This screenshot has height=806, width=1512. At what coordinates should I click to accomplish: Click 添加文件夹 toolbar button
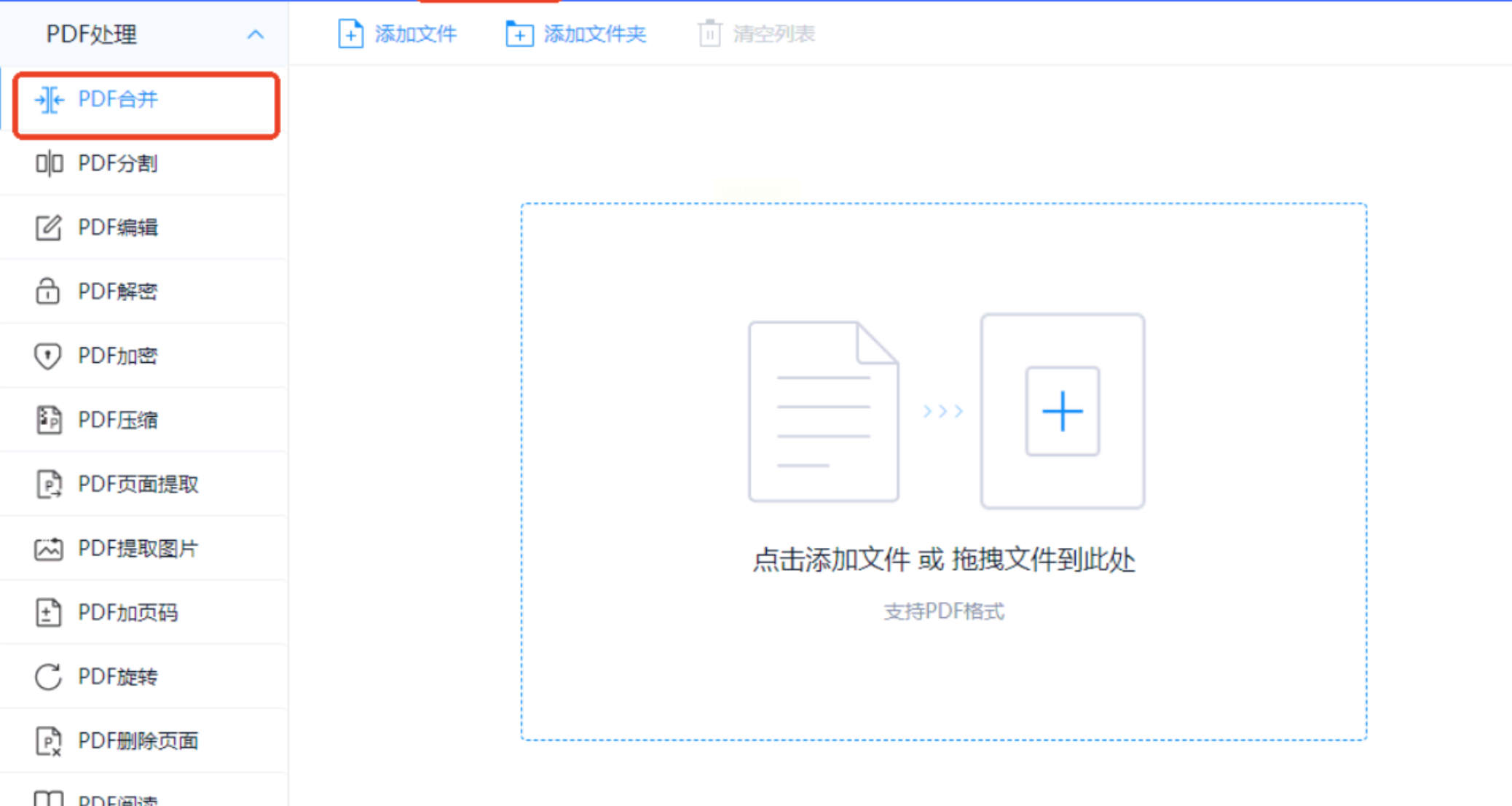coord(576,34)
